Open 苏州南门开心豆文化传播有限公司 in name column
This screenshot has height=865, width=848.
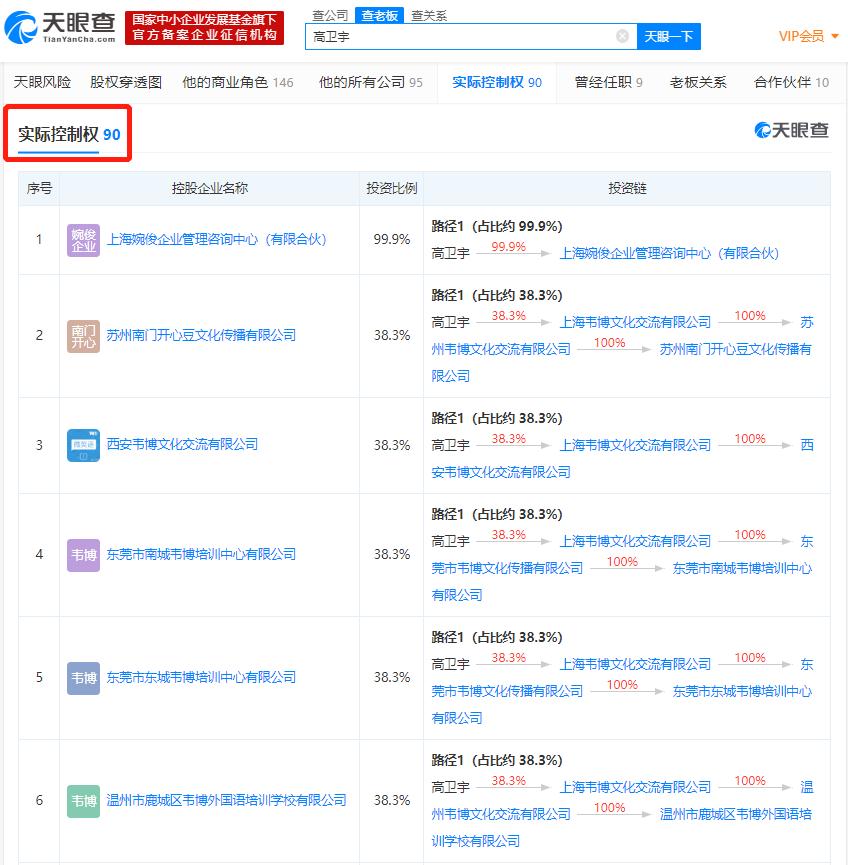pos(201,335)
